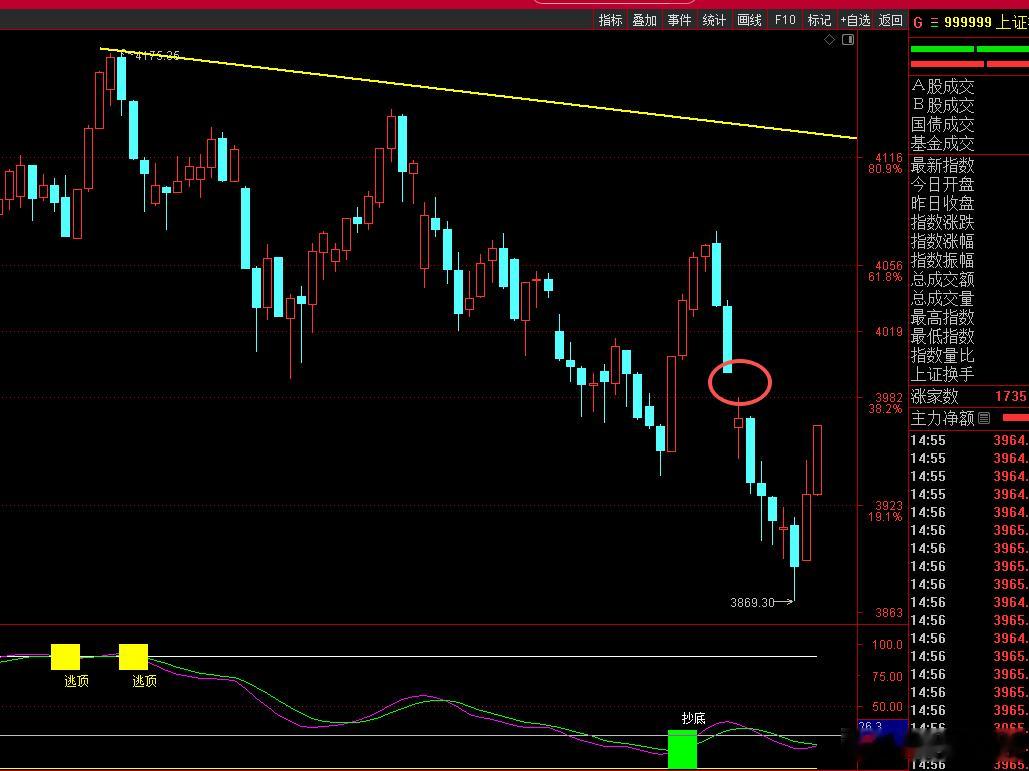
Task: Open the list icon beside 主力净额
Action: click(984, 417)
